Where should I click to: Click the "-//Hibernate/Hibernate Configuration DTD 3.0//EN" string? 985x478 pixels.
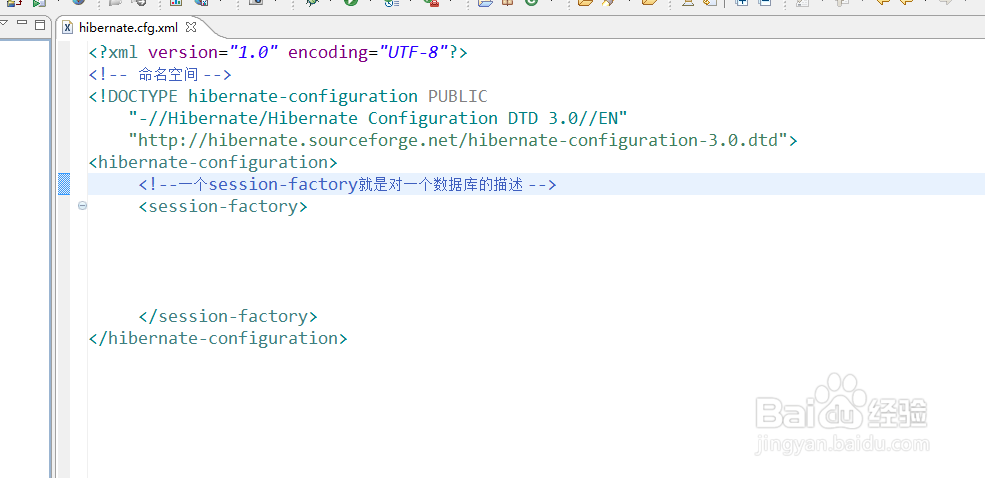click(x=378, y=118)
